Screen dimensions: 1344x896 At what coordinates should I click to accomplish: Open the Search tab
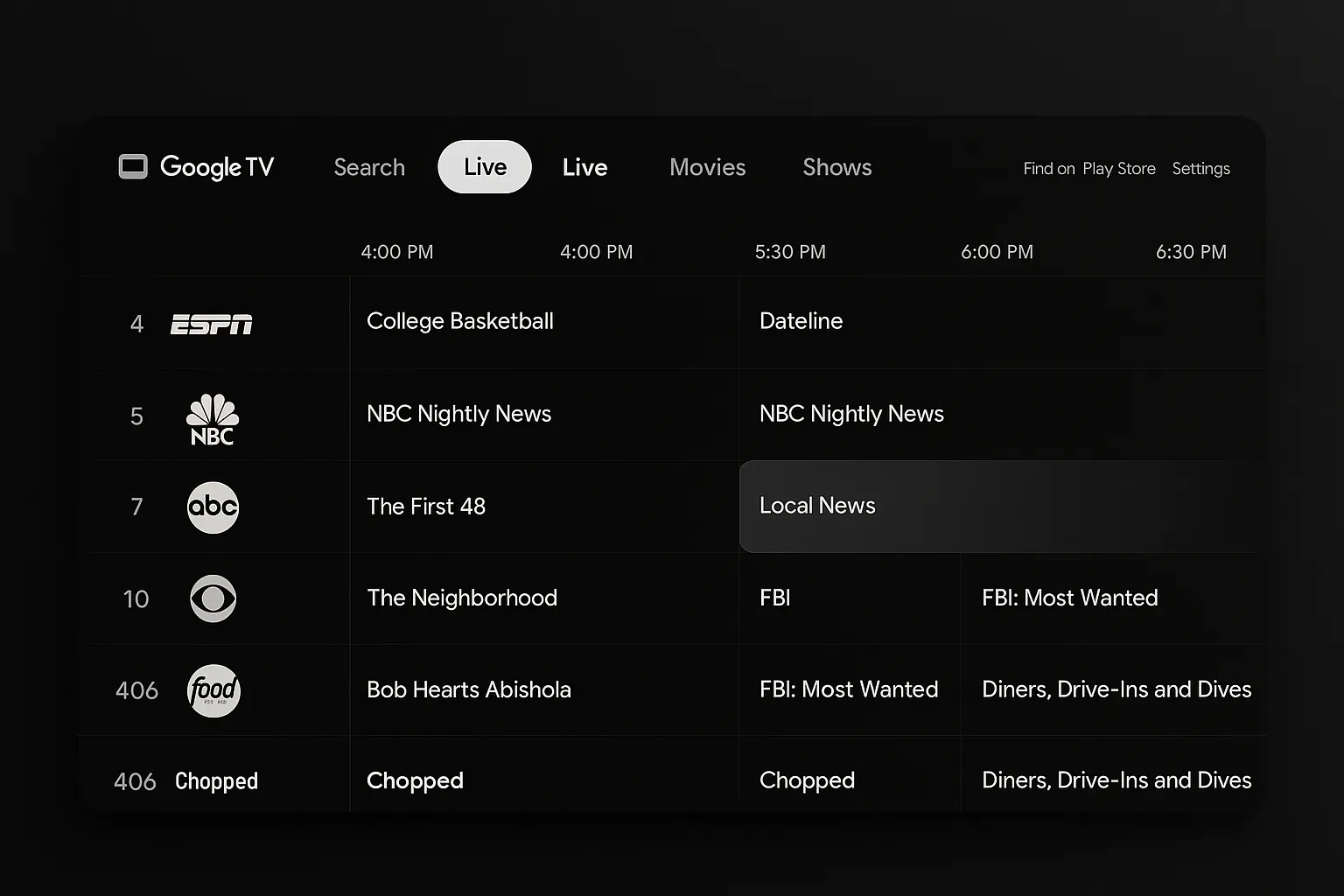point(369,167)
